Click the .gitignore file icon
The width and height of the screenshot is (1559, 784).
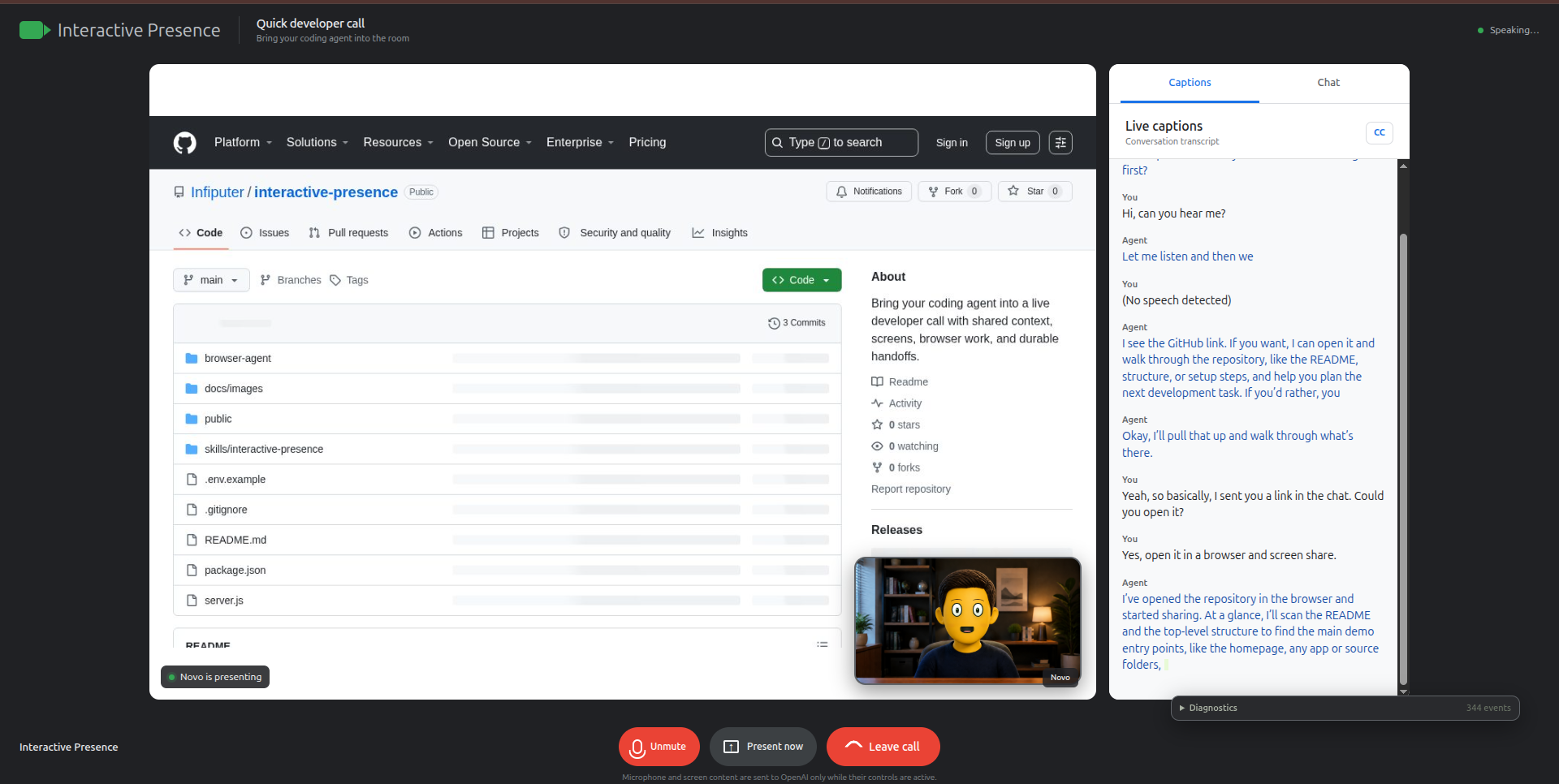coord(192,510)
